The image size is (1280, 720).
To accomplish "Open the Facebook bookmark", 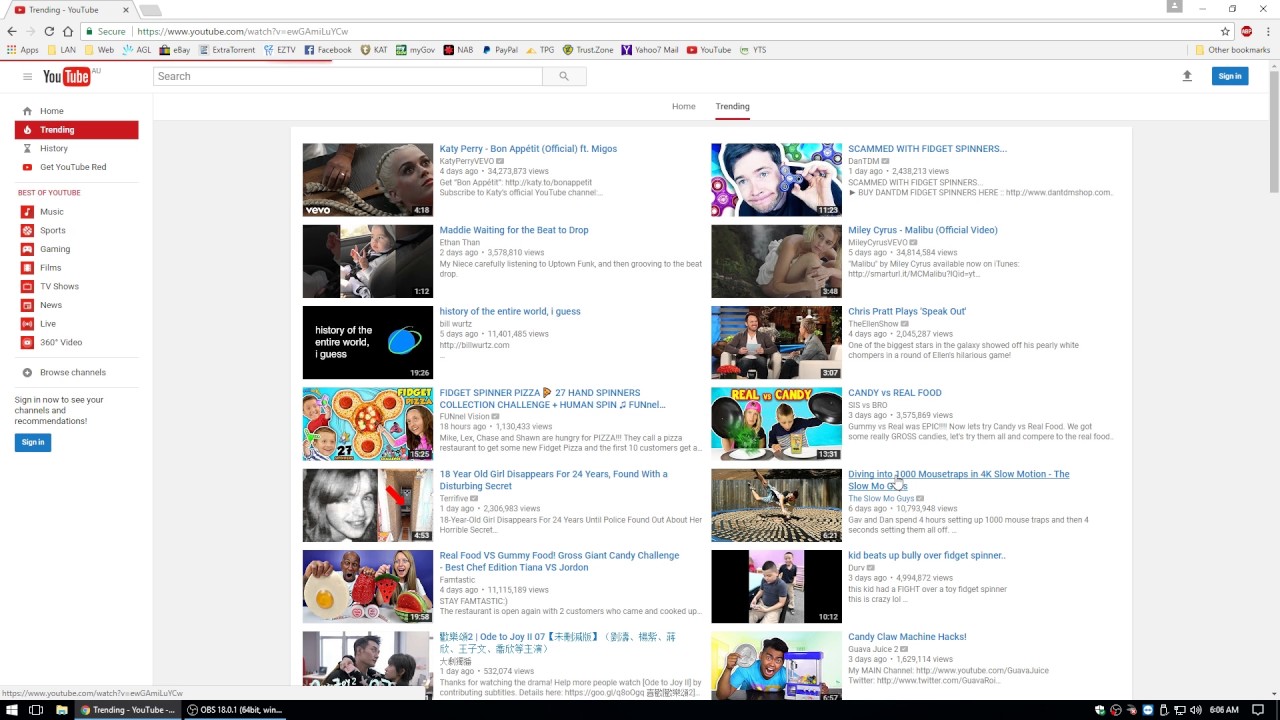I will coord(328,50).
